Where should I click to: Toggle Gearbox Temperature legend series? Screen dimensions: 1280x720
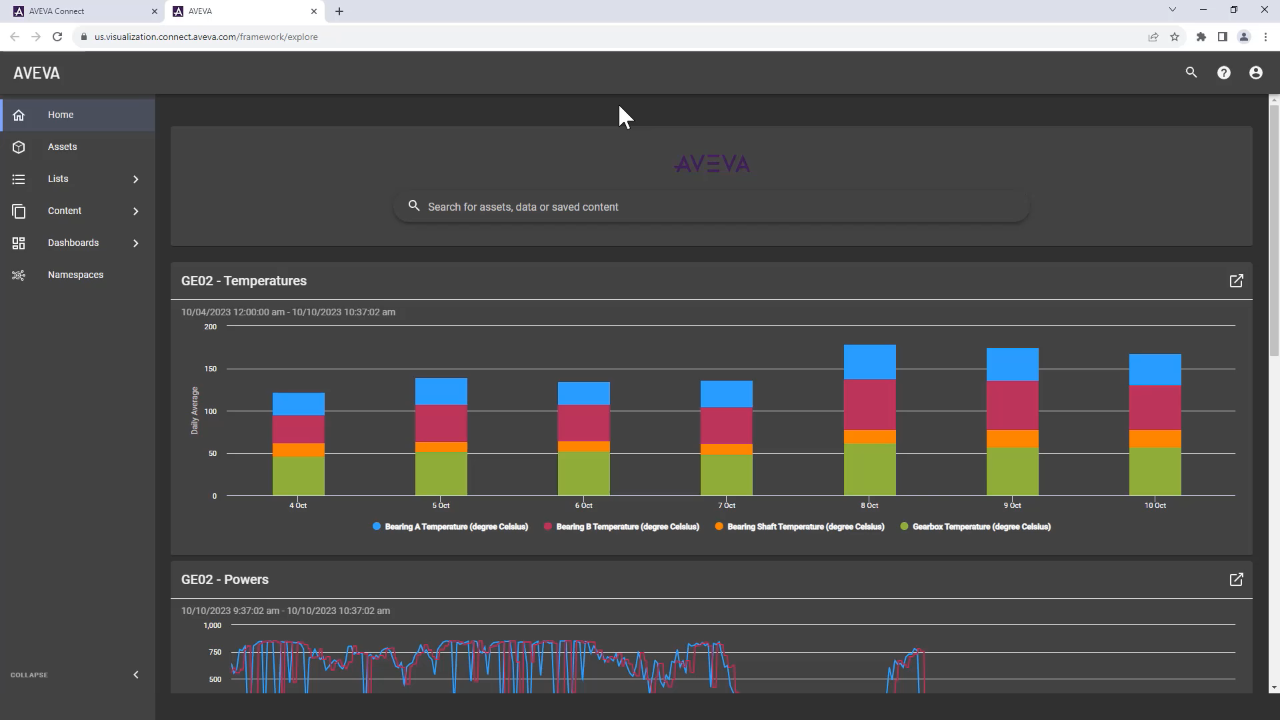click(981, 527)
